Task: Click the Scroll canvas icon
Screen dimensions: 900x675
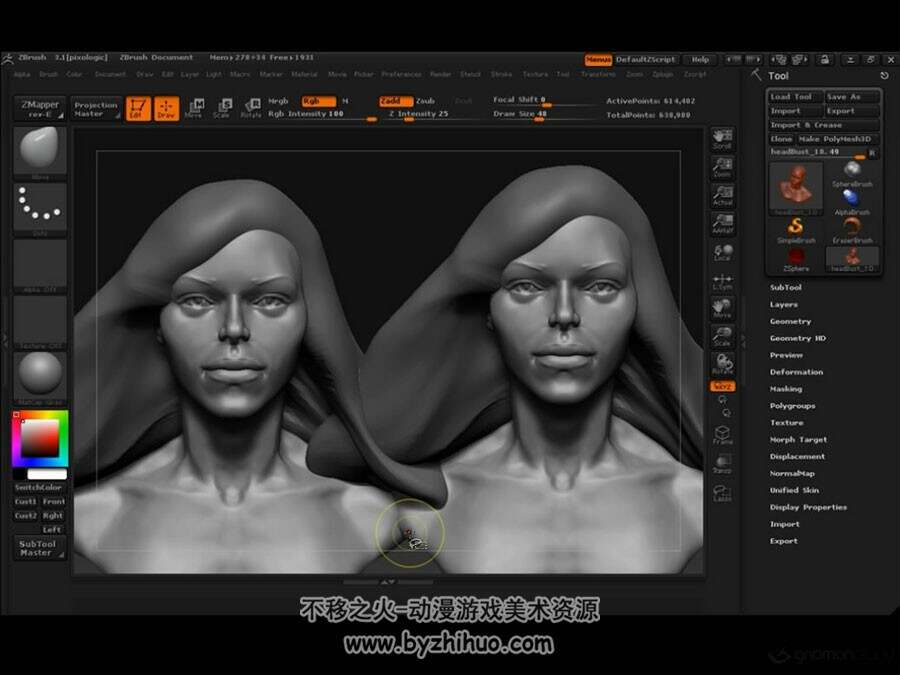Action: (x=722, y=138)
